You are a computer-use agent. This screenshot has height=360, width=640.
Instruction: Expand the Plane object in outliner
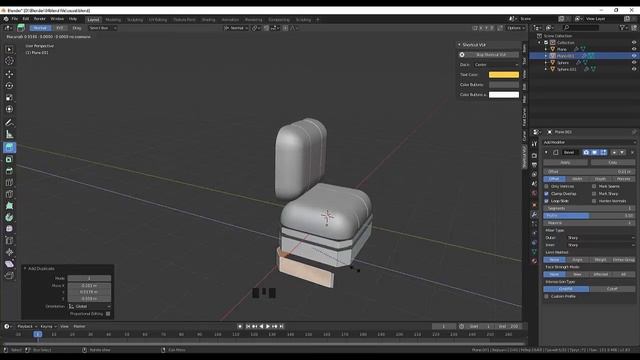click(x=546, y=49)
